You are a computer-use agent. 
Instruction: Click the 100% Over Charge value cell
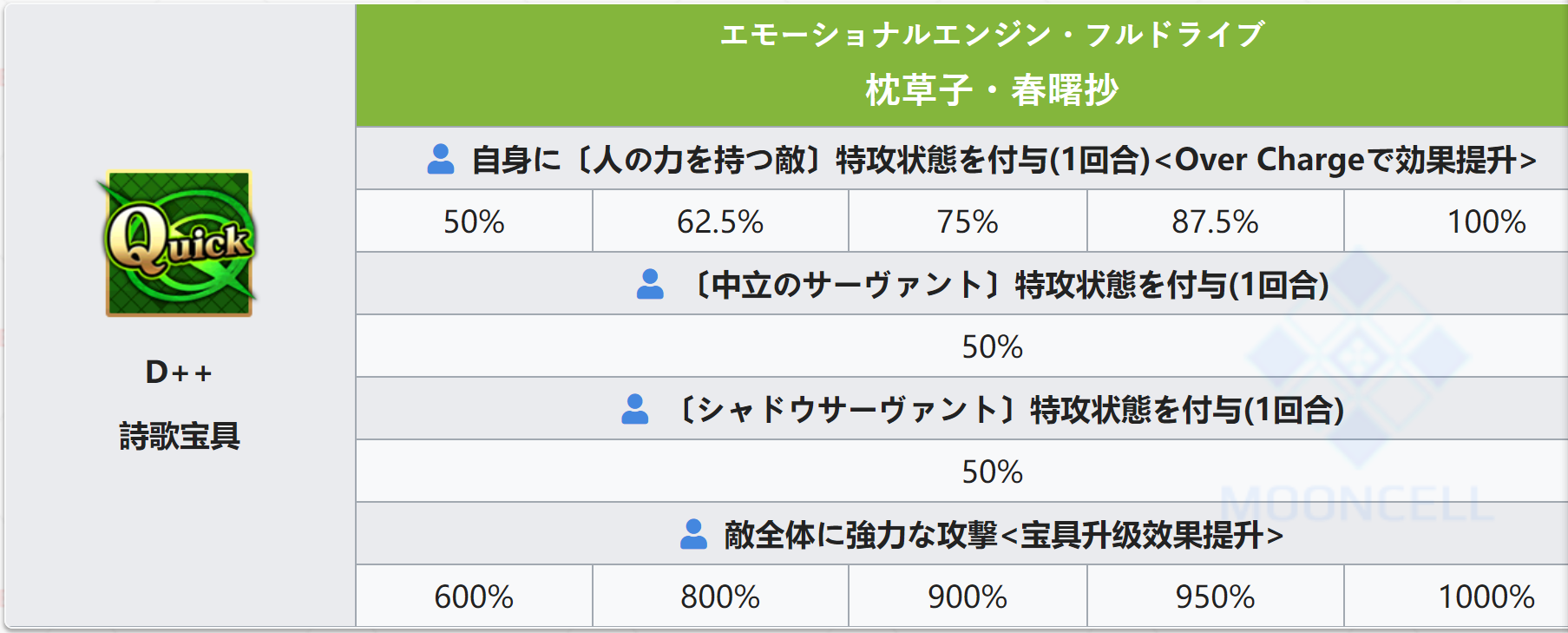click(x=1486, y=222)
